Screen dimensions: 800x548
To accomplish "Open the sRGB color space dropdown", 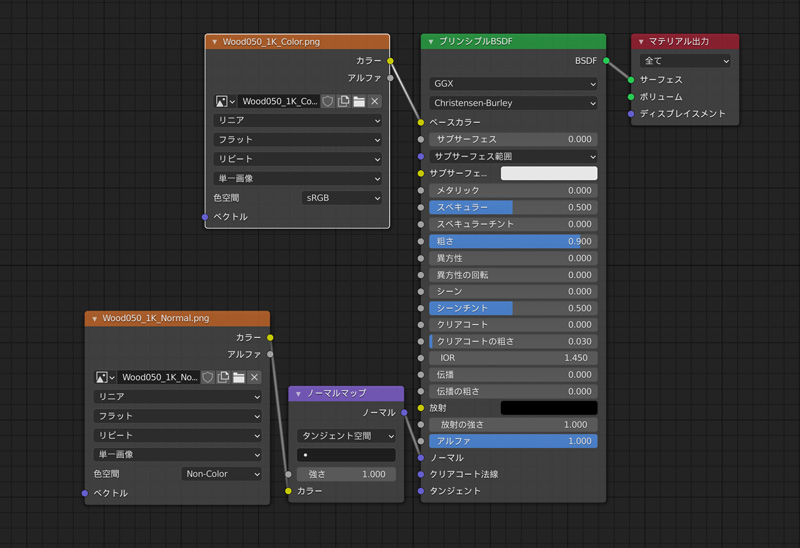I will click(x=341, y=198).
